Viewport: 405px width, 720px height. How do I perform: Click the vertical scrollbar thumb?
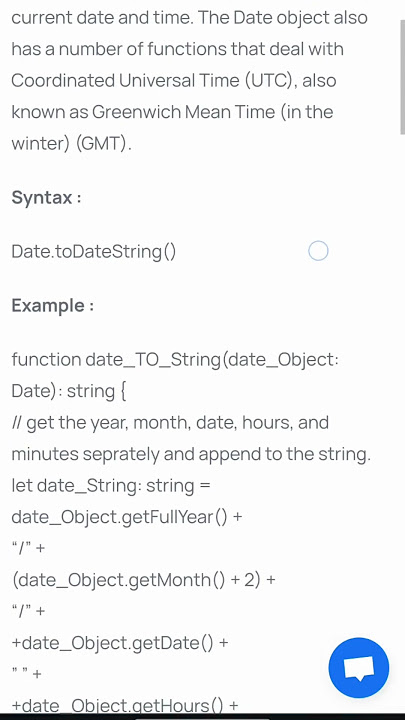coord(403,77)
